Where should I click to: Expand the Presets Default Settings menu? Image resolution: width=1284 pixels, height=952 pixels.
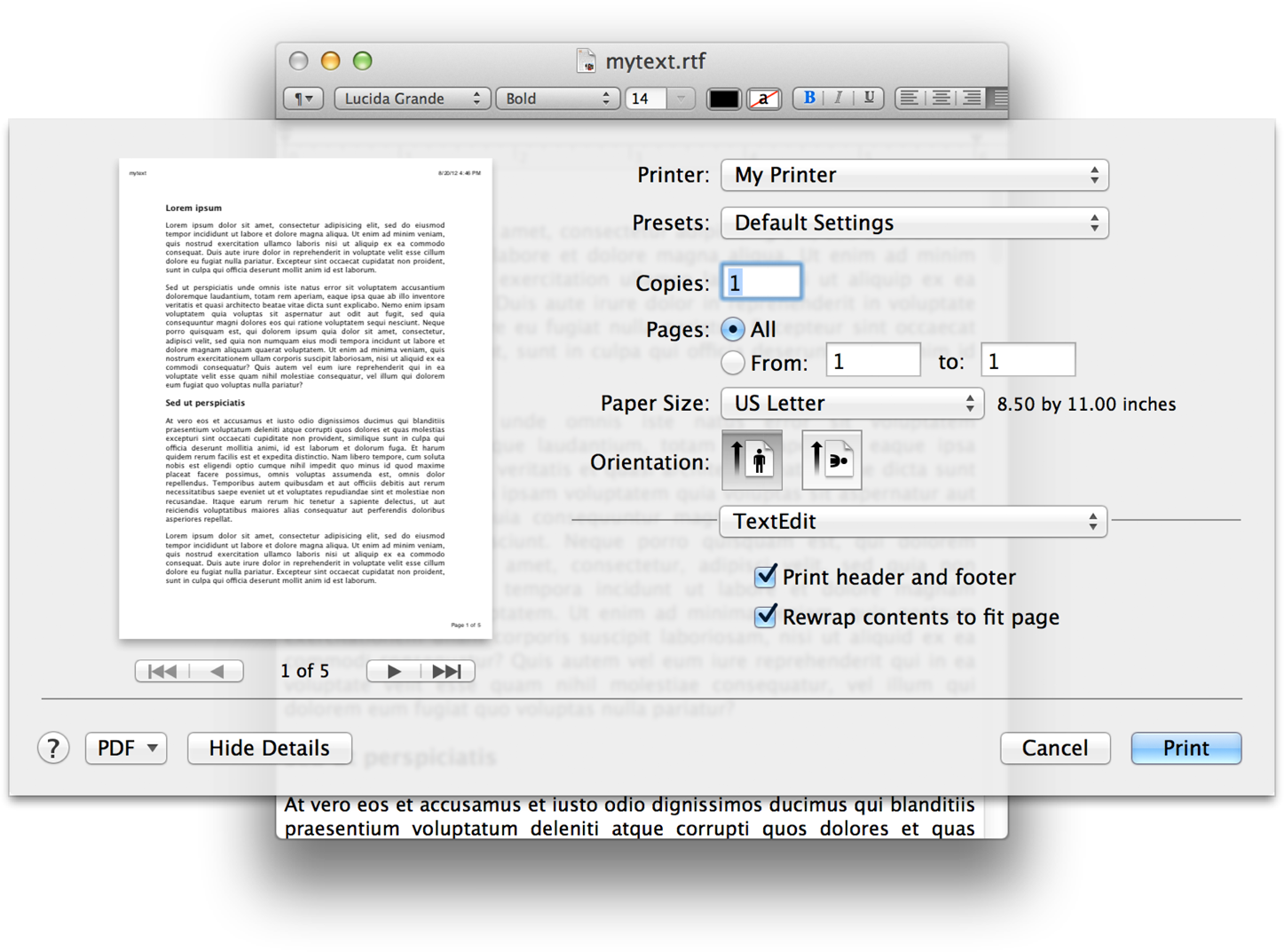click(x=914, y=223)
